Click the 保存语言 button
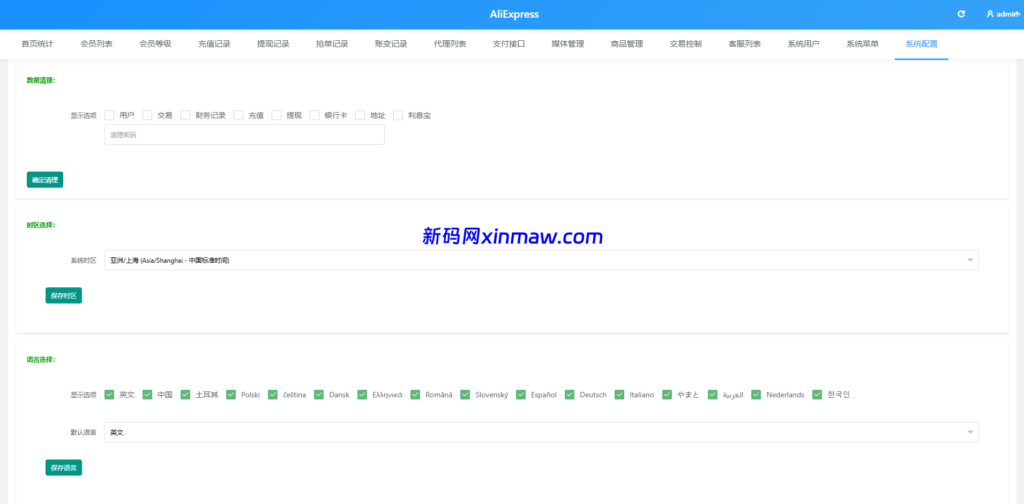Image resolution: width=1024 pixels, height=504 pixels. click(63, 467)
